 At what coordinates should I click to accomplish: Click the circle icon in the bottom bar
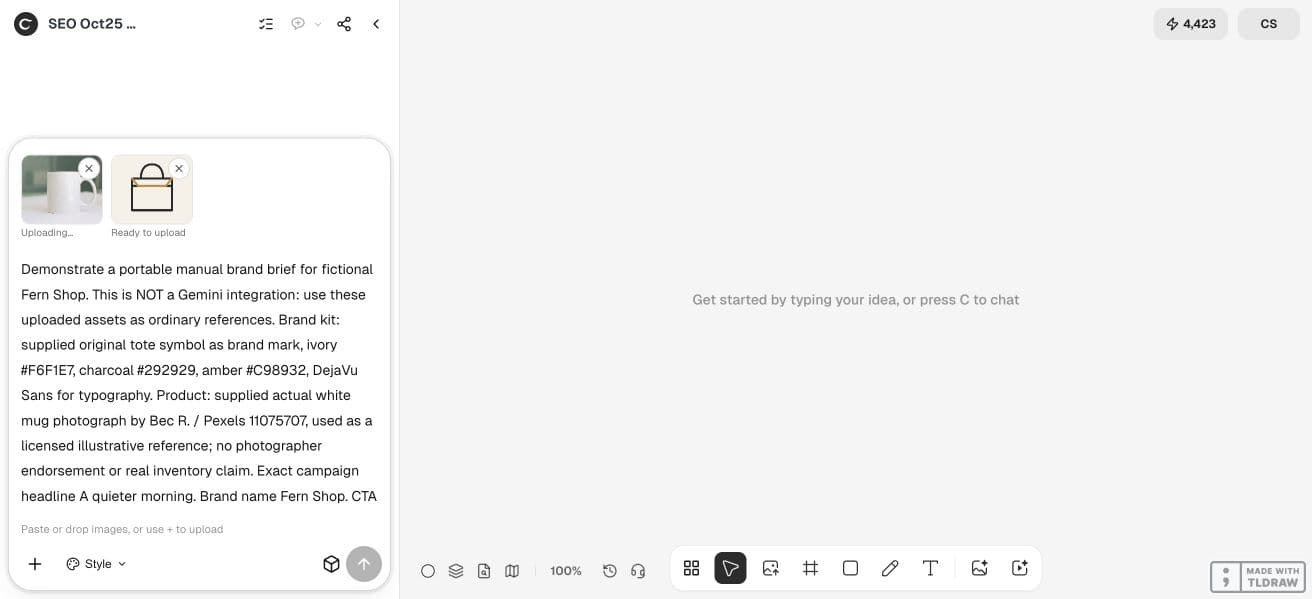[428, 570]
